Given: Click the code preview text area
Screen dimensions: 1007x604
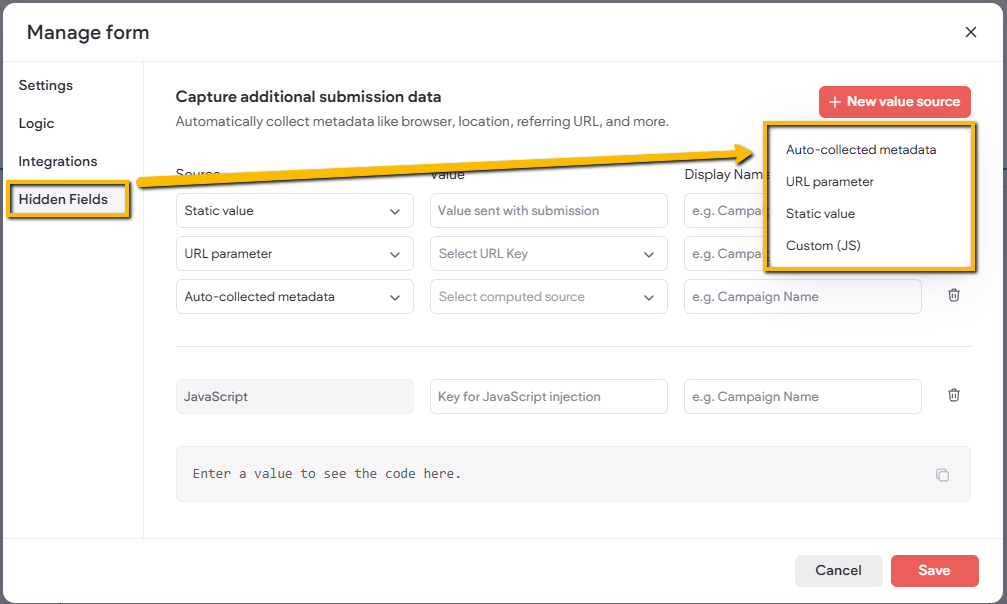Looking at the screenshot, I should [x=573, y=474].
